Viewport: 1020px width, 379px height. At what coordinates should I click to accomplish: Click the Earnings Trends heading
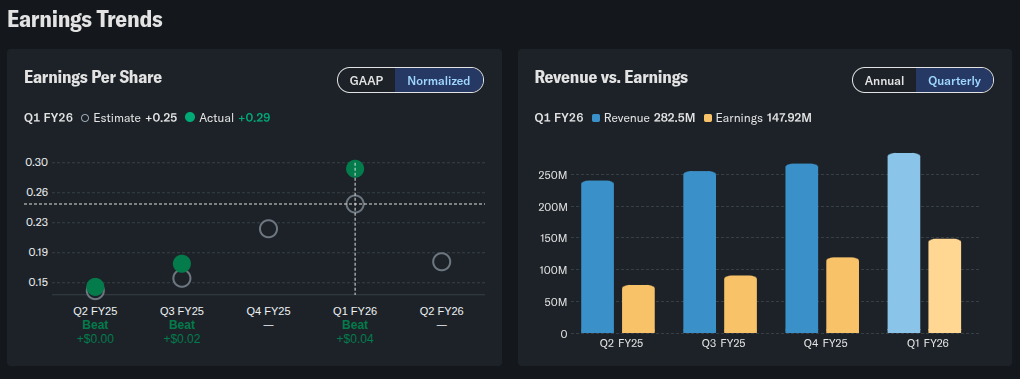click(x=85, y=20)
